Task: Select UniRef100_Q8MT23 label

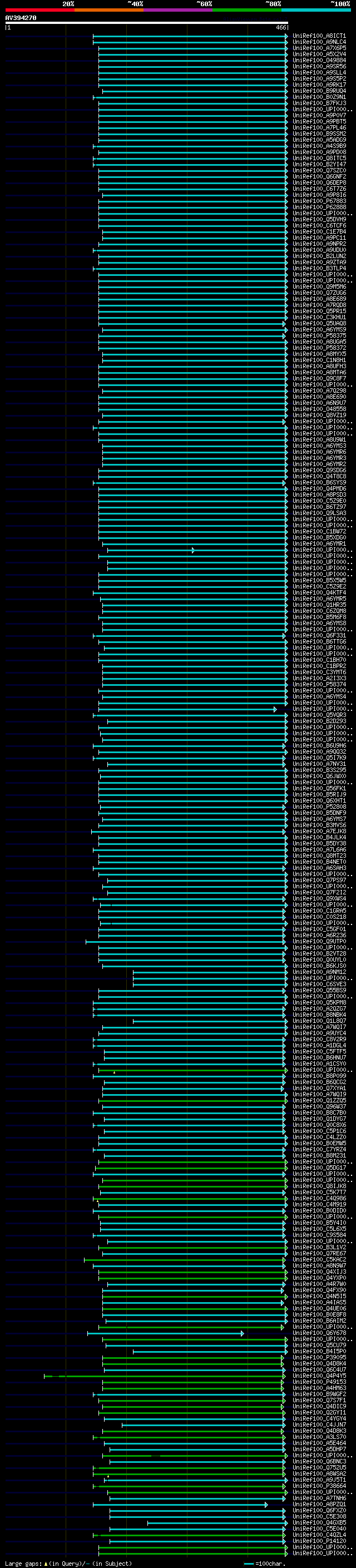Action: point(319,855)
